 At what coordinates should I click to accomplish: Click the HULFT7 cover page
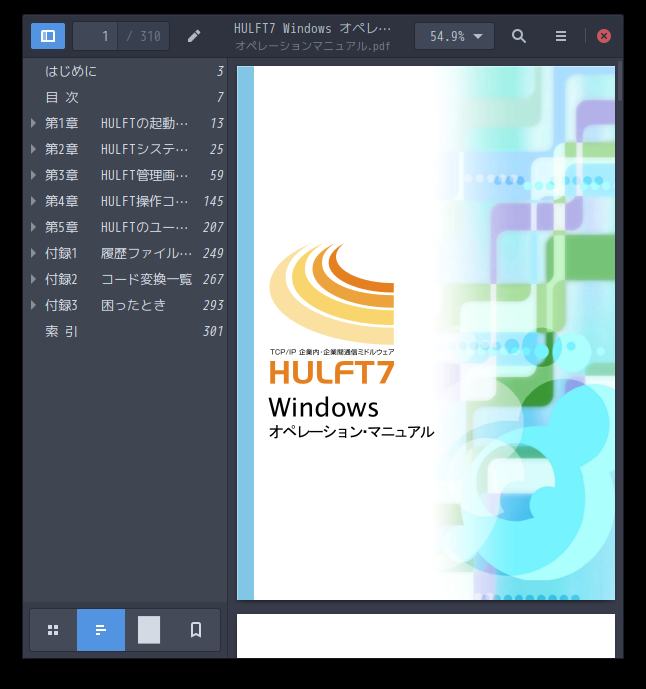[x=426, y=333]
